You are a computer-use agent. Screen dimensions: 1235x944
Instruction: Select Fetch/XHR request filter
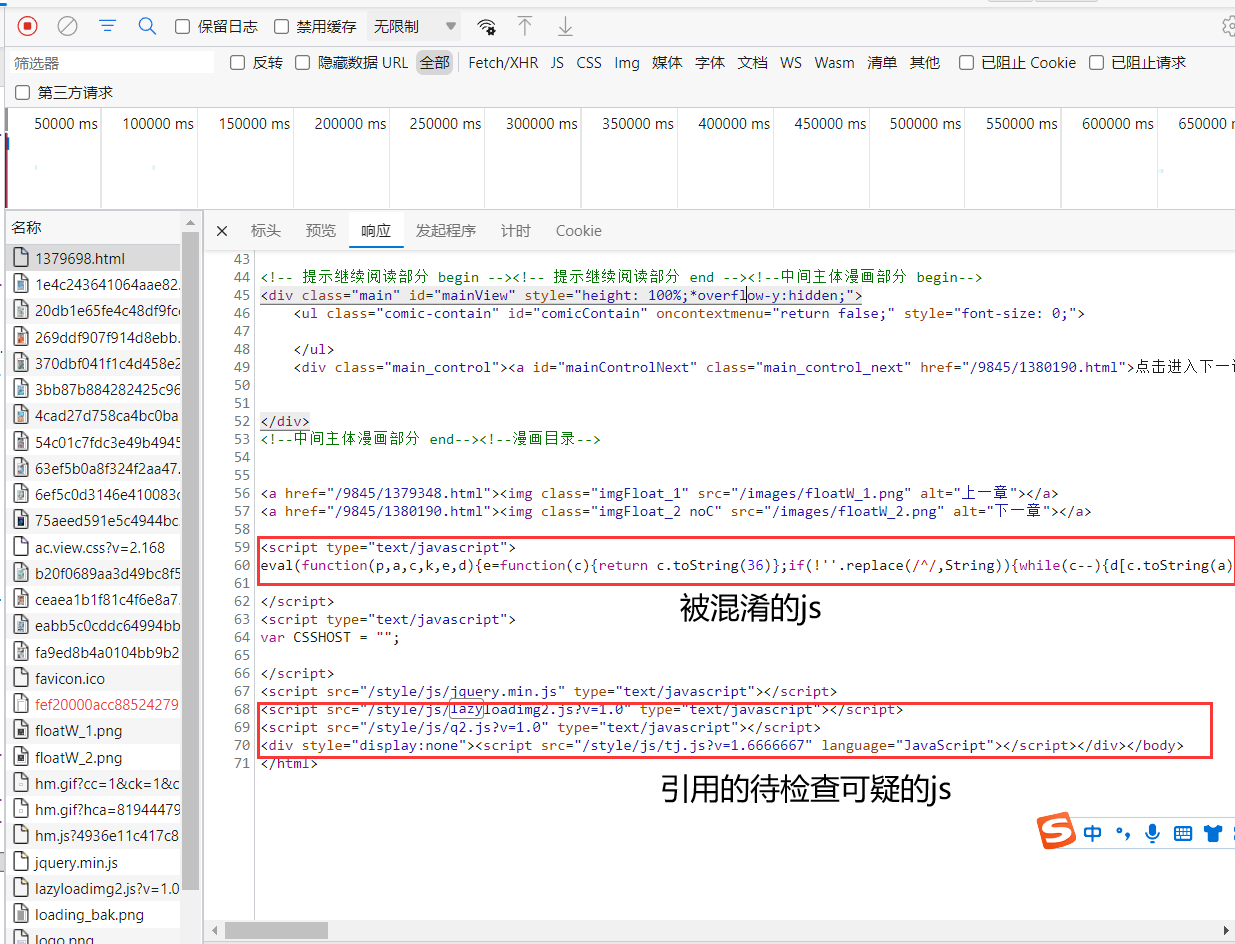tap(503, 62)
